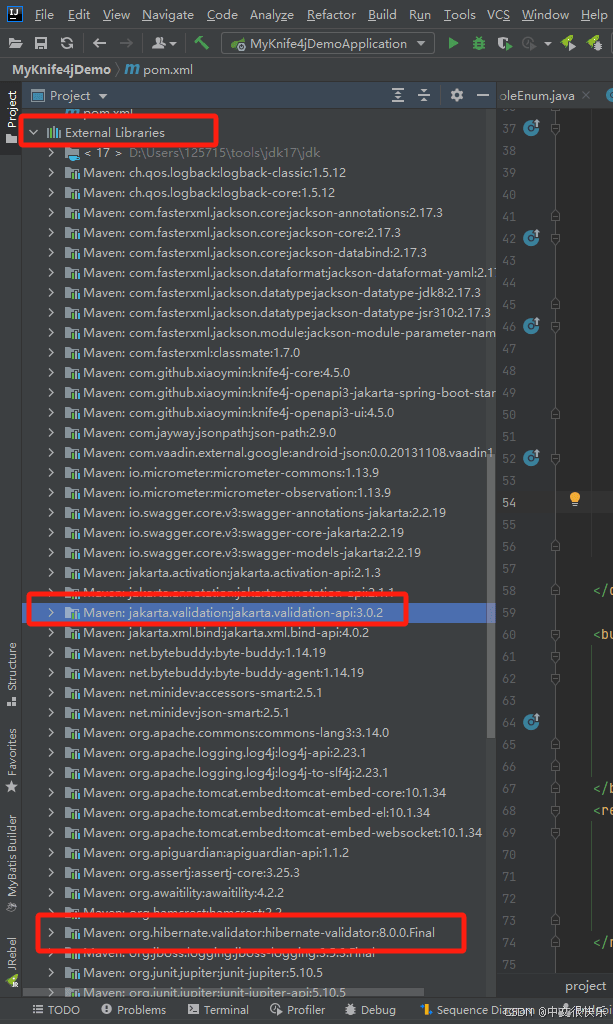Open the MyKnife4jDemoApplication run configuration dropdown
The image size is (613, 1024).
pos(328,44)
